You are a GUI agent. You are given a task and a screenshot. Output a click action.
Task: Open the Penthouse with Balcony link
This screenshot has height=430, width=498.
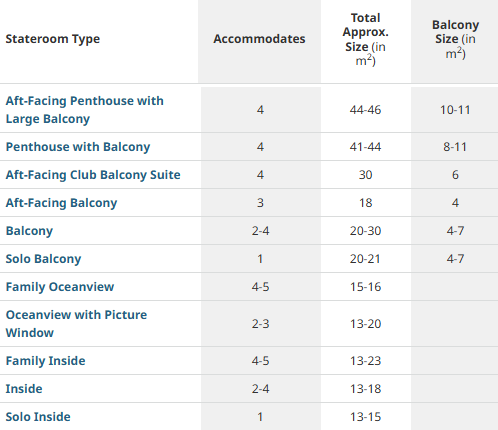[x=78, y=147]
